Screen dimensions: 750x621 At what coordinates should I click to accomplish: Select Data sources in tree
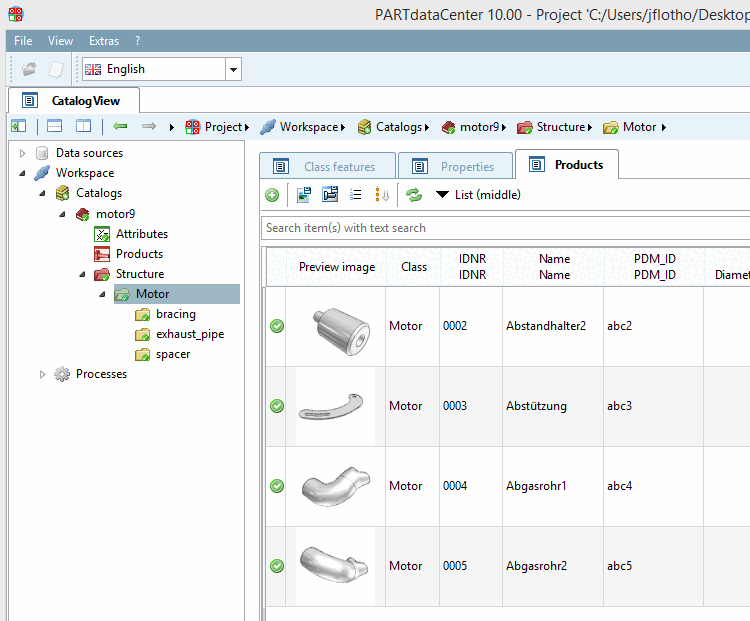click(x=89, y=153)
